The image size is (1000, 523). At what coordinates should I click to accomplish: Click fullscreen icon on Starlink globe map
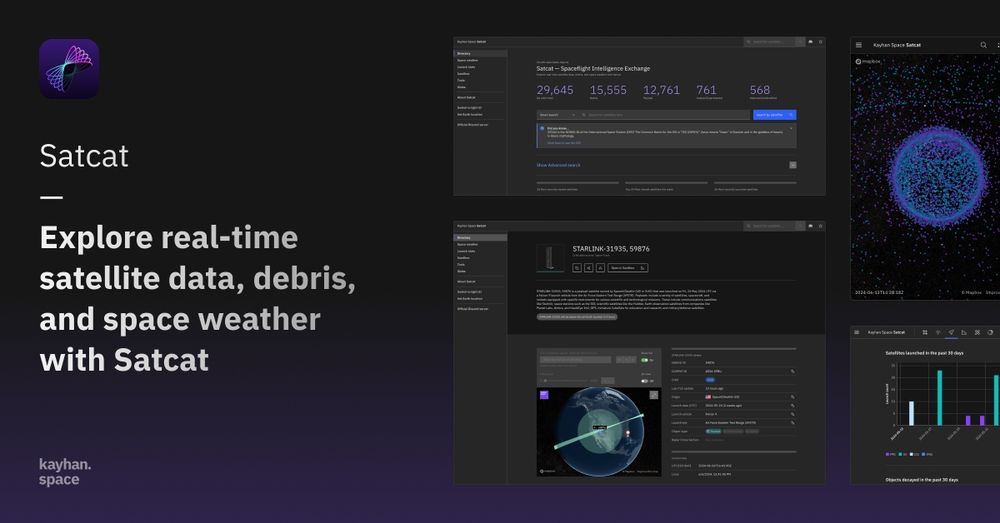point(654,395)
